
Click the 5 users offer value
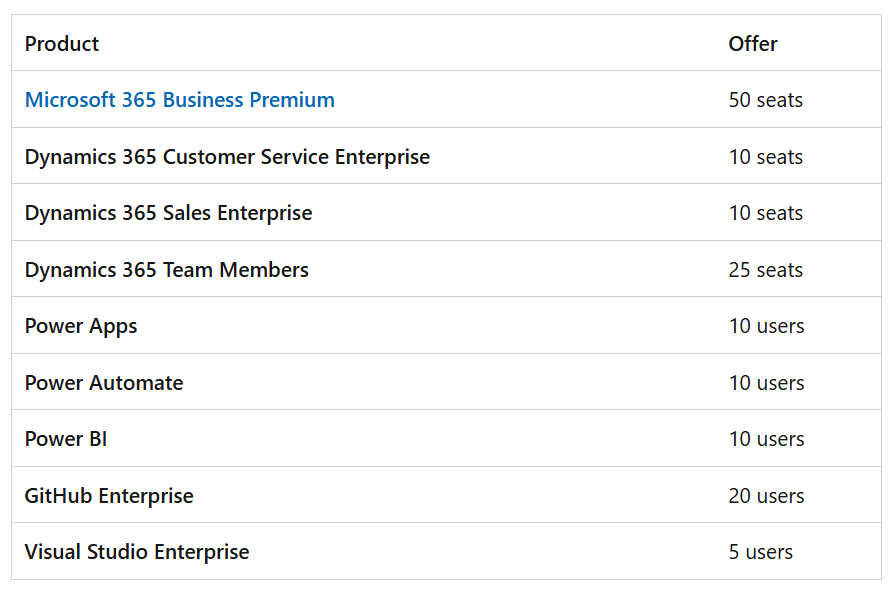tap(761, 552)
